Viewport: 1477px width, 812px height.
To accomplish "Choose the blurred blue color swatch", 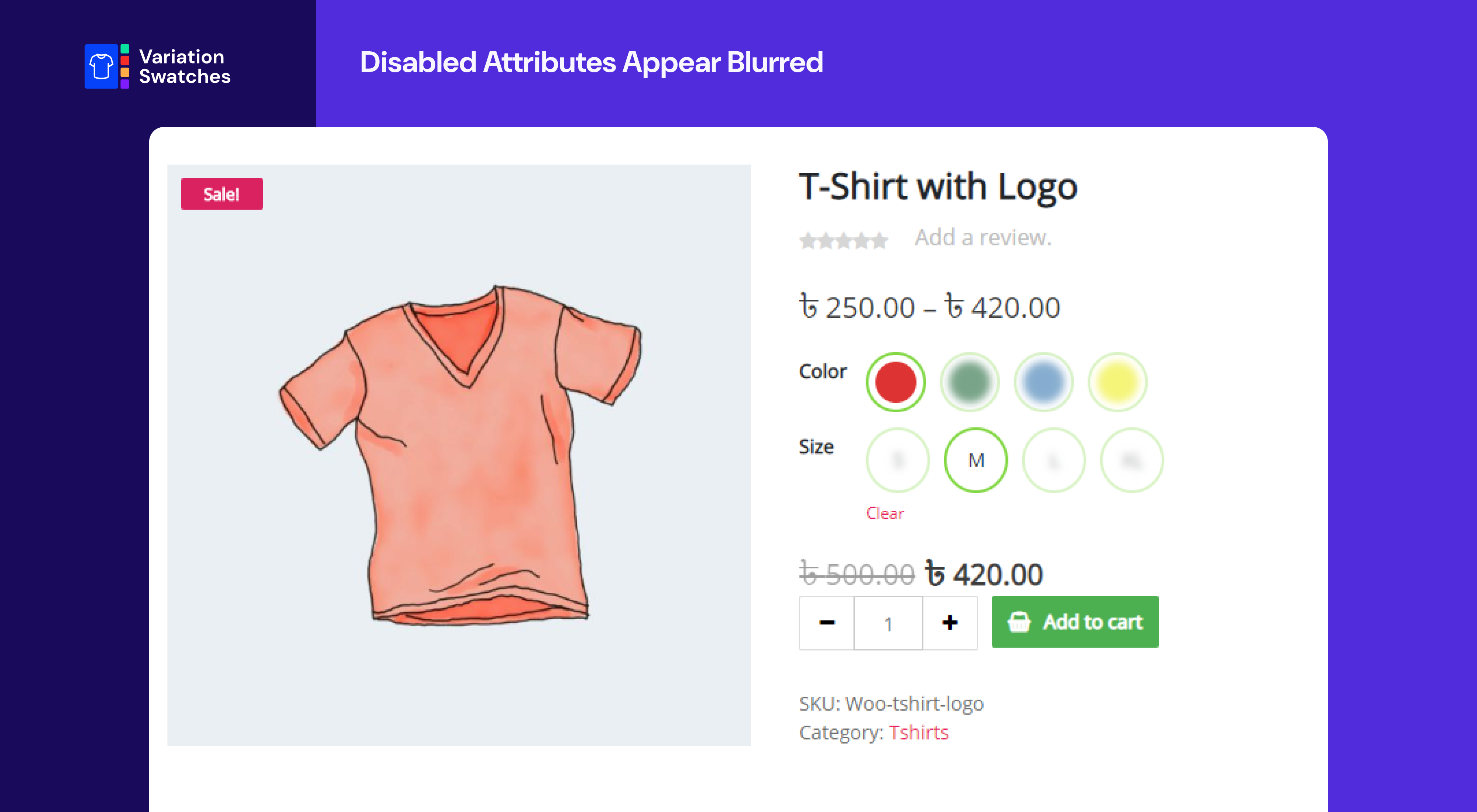I will pos(1043,382).
